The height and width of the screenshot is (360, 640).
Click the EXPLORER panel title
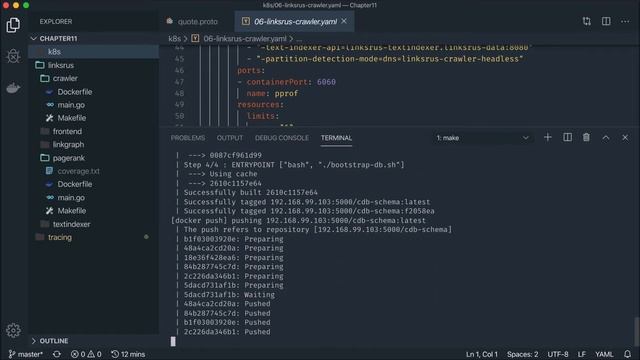point(56,21)
